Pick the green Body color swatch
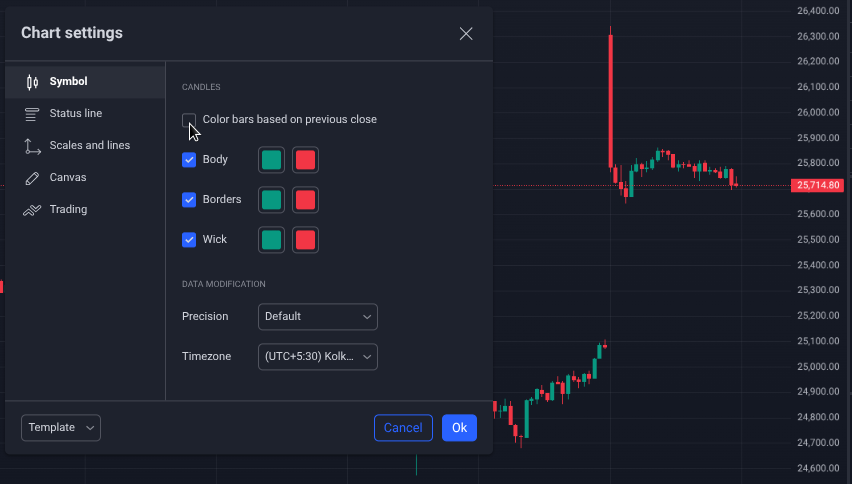This screenshot has height=484, width=852. [271, 160]
